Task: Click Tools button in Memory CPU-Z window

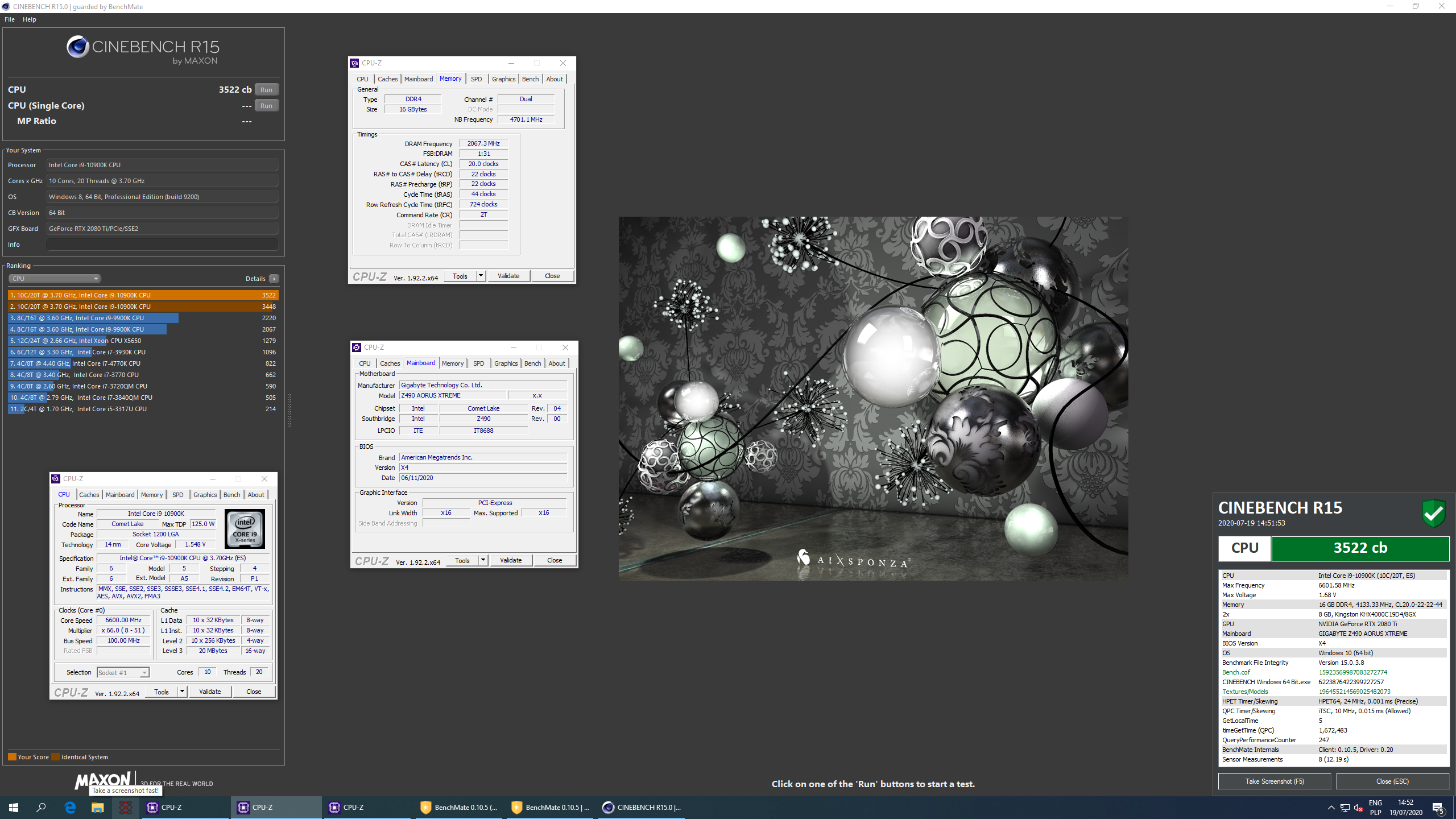Action: click(460, 276)
